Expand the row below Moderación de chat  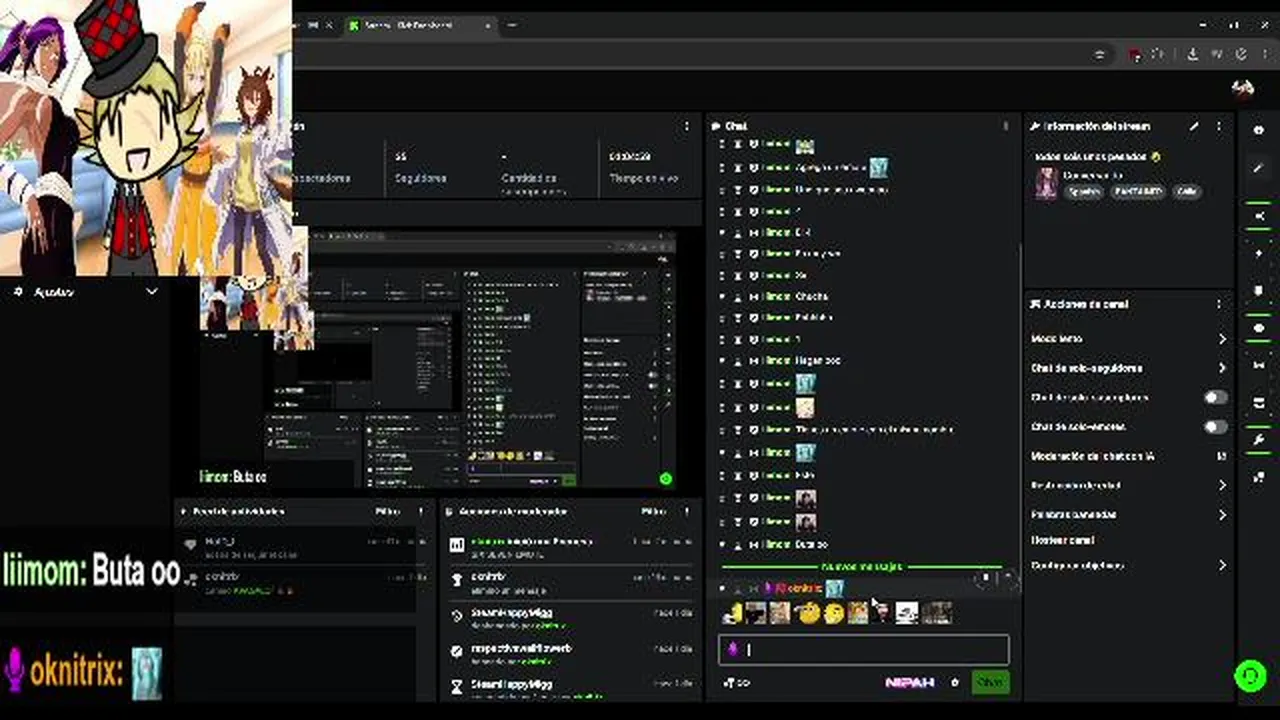pos(1222,485)
